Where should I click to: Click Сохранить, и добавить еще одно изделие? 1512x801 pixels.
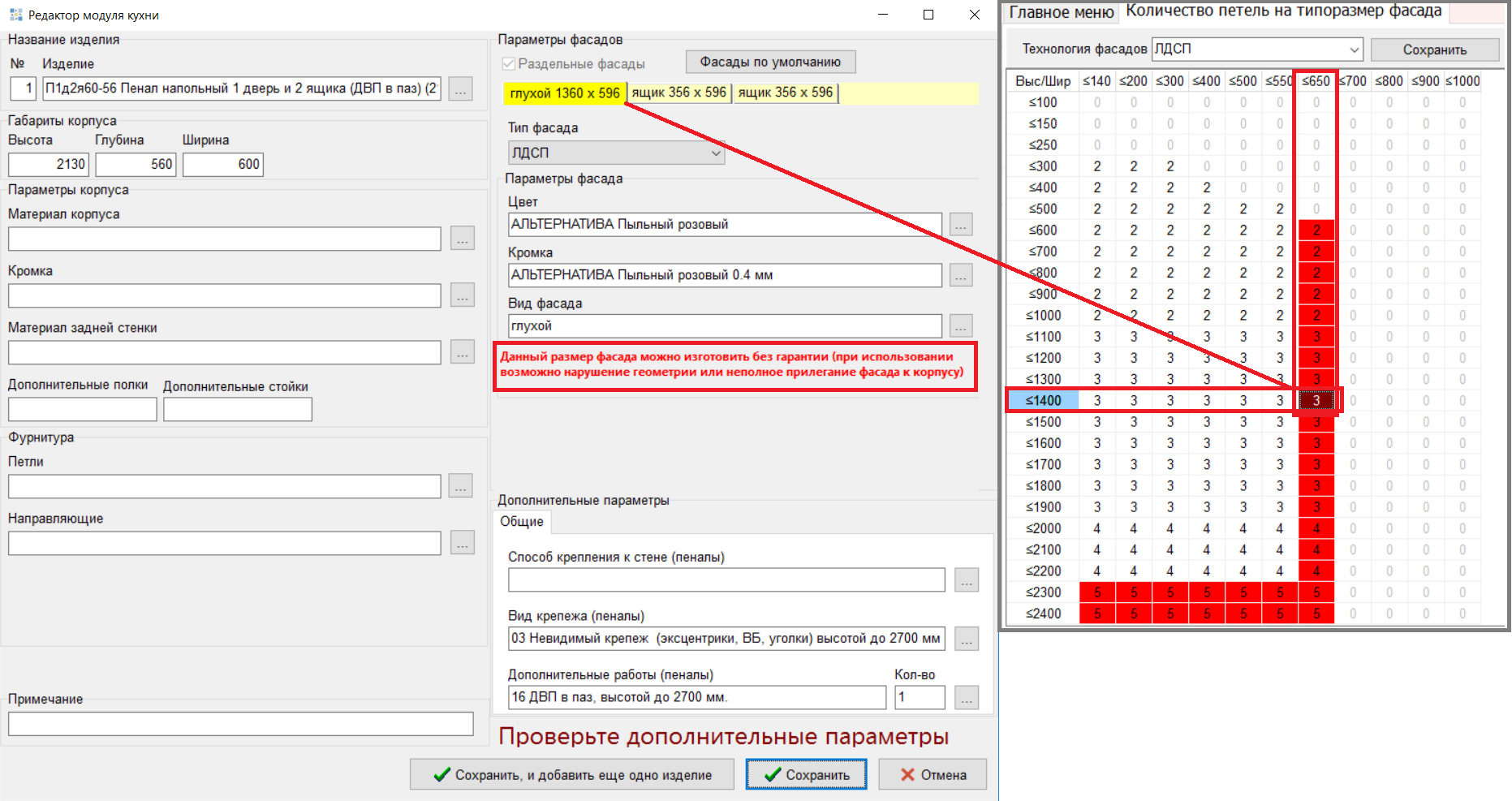pyautogui.click(x=572, y=775)
